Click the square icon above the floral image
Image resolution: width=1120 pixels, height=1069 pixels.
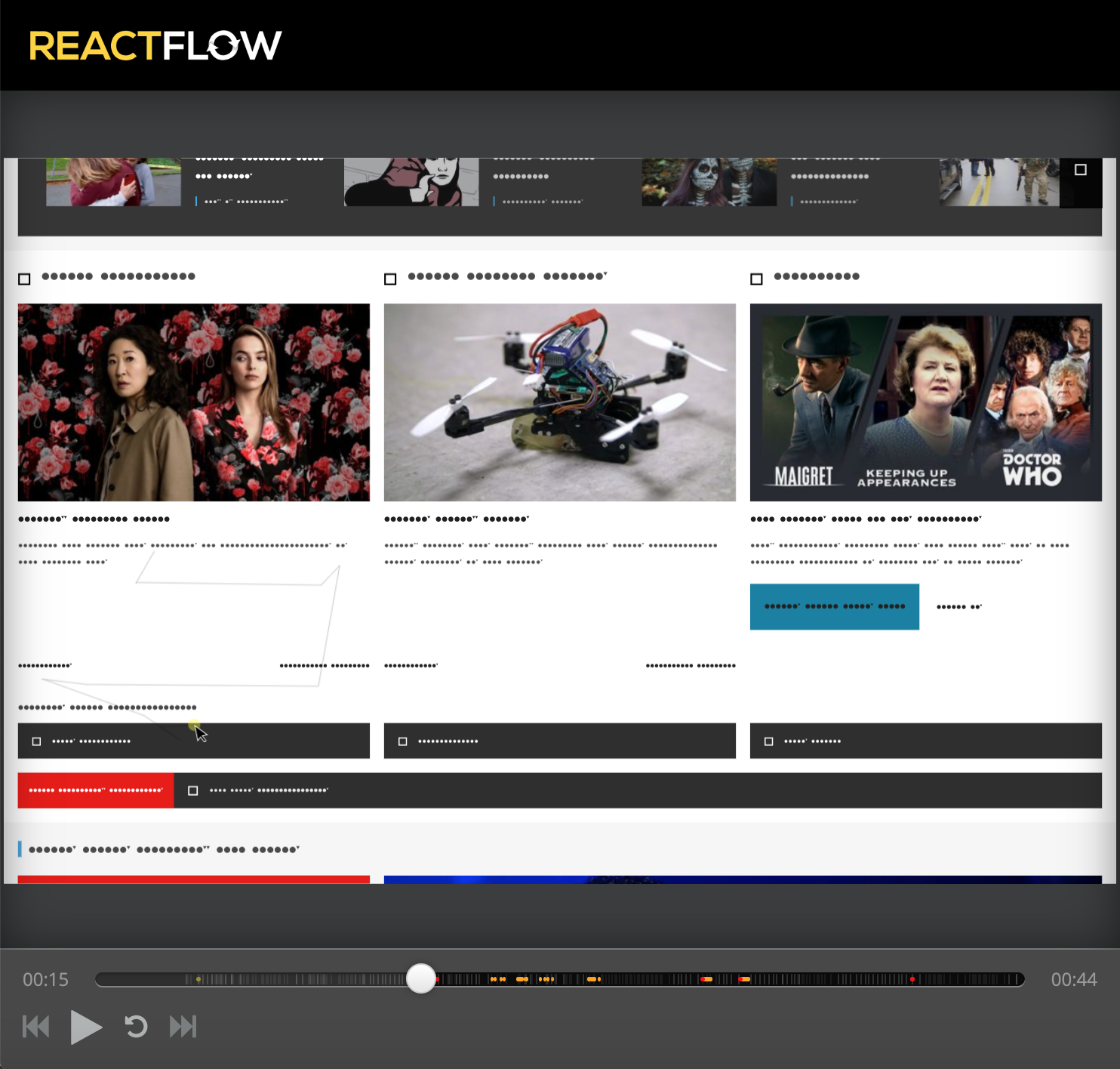coord(24,279)
